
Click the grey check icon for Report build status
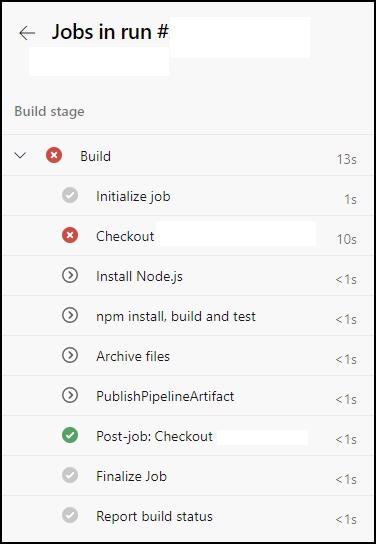click(x=70, y=515)
